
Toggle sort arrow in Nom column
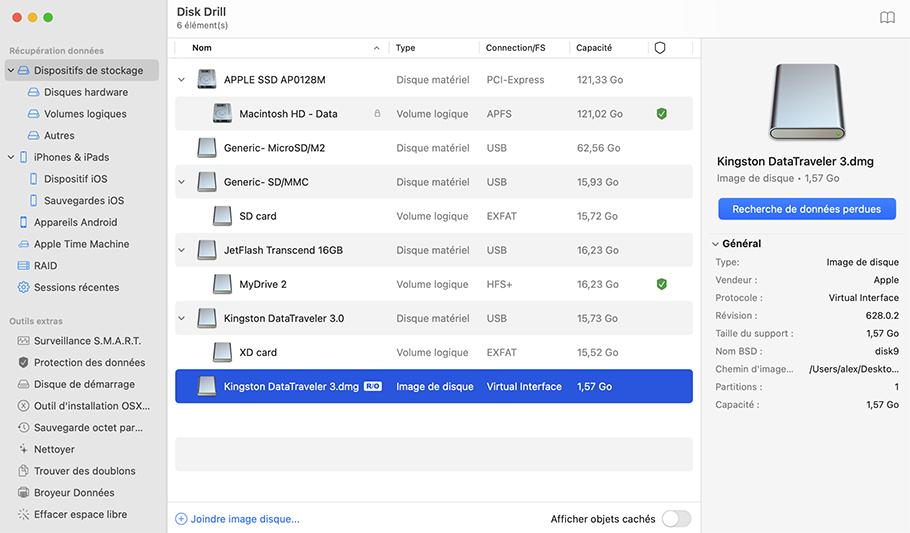[377, 48]
